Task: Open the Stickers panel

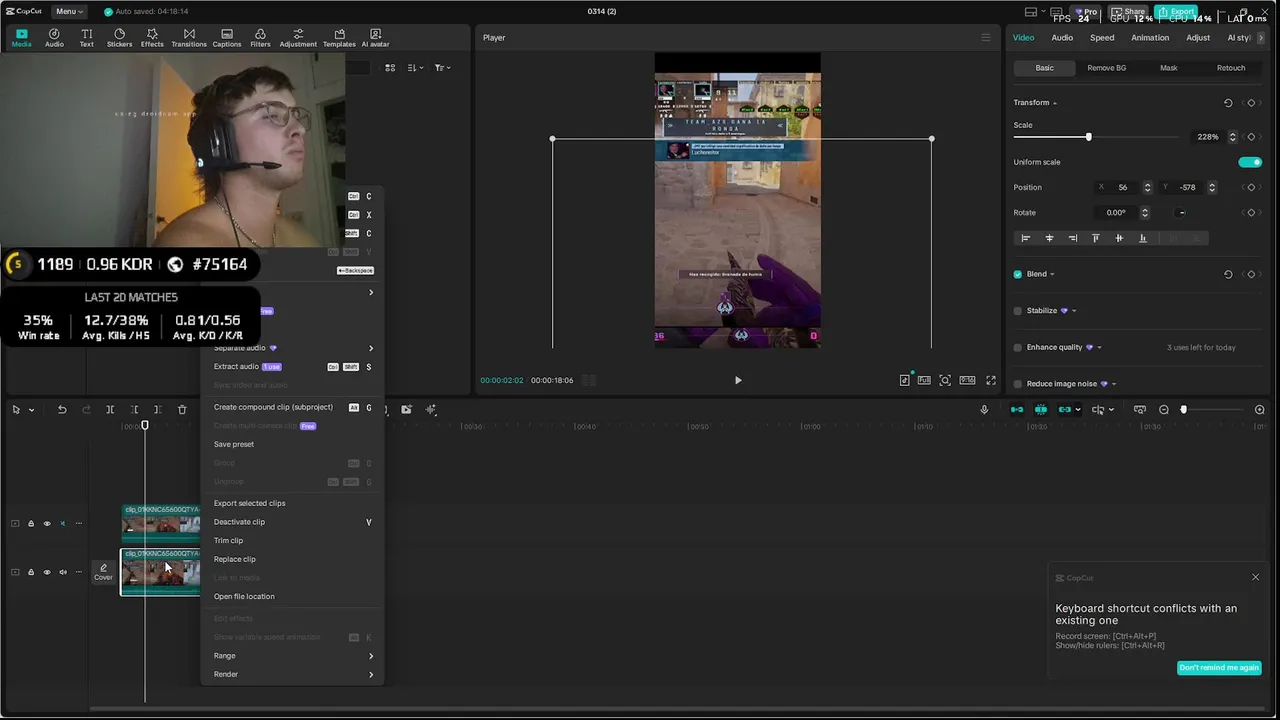Action: pos(119,38)
